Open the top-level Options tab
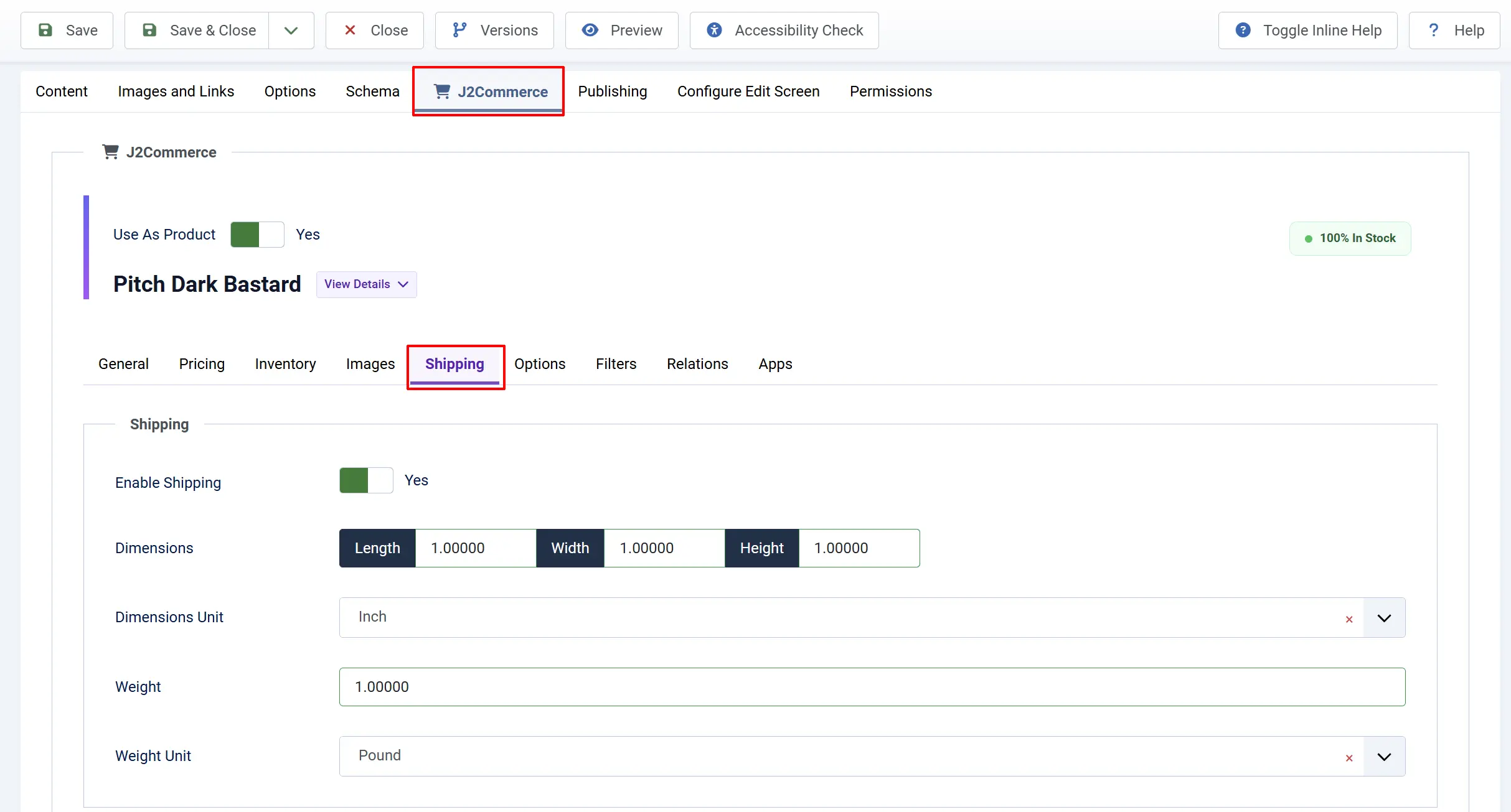Image resolution: width=1511 pixels, height=812 pixels. point(290,91)
